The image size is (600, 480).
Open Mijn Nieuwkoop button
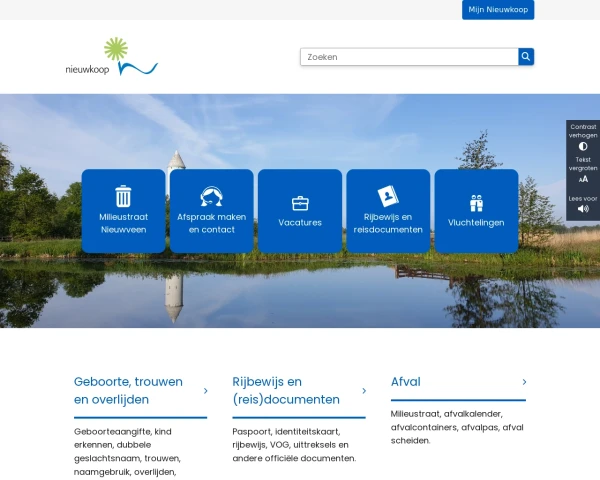pos(498,10)
